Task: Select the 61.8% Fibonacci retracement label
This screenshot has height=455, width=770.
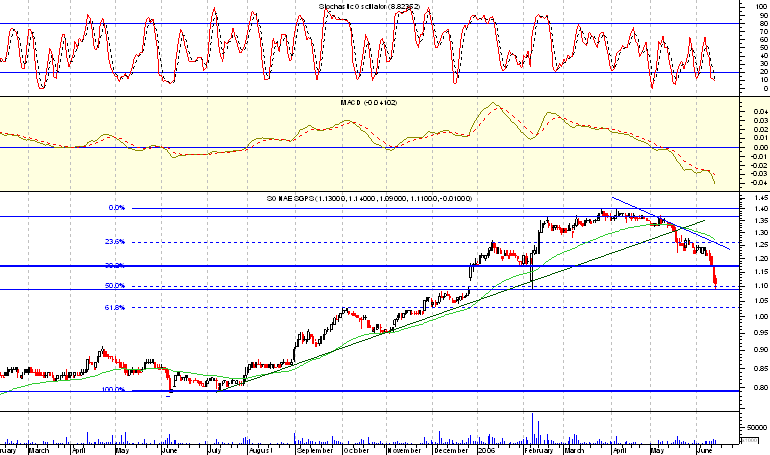Action: (115, 308)
